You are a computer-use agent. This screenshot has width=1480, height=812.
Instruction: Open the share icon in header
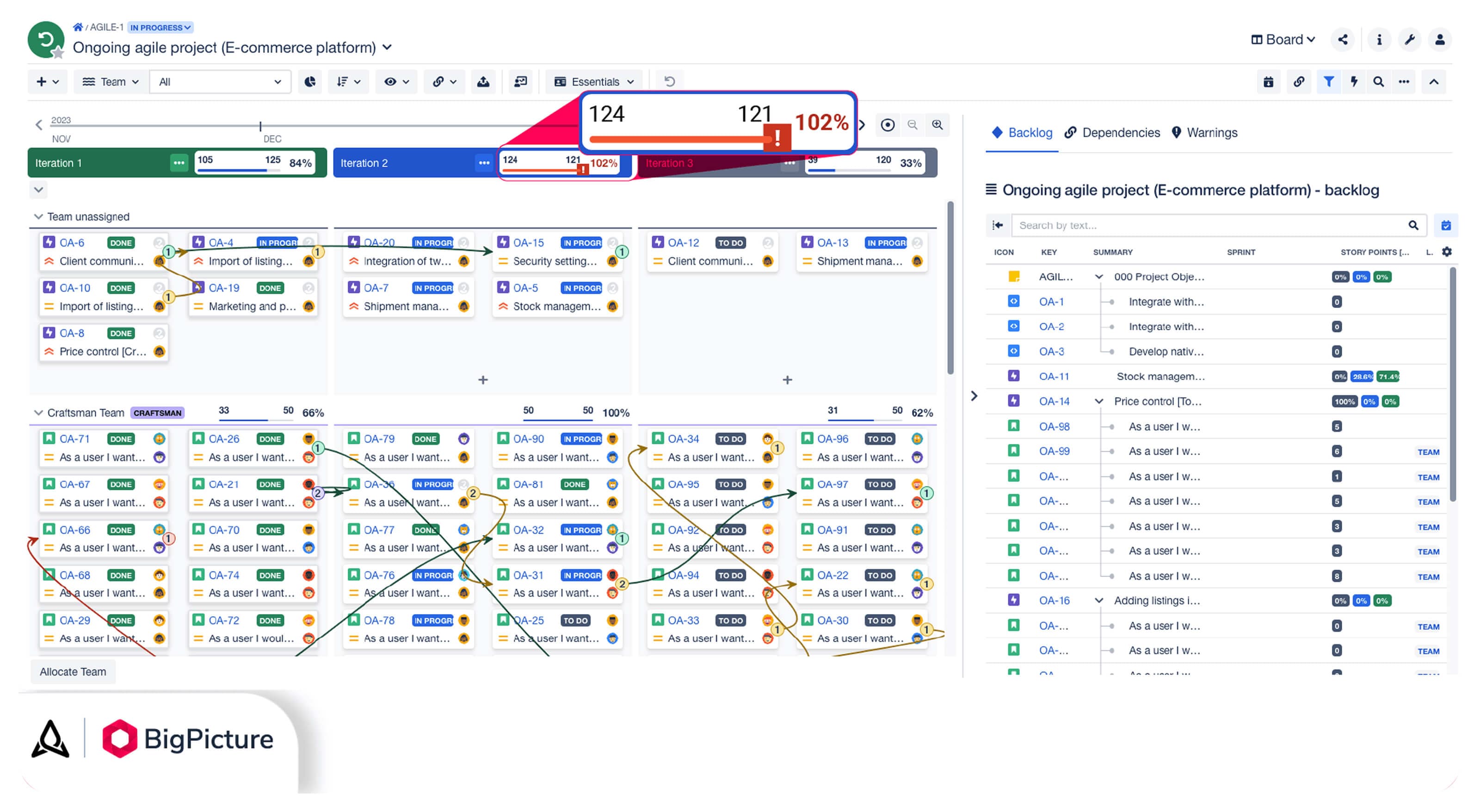tap(1343, 40)
